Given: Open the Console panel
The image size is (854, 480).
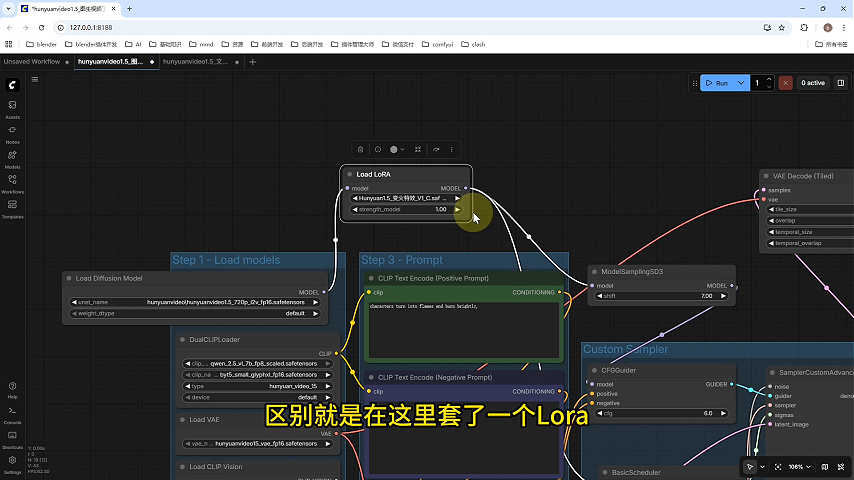Looking at the screenshot, I should click(x=12, y=415).
